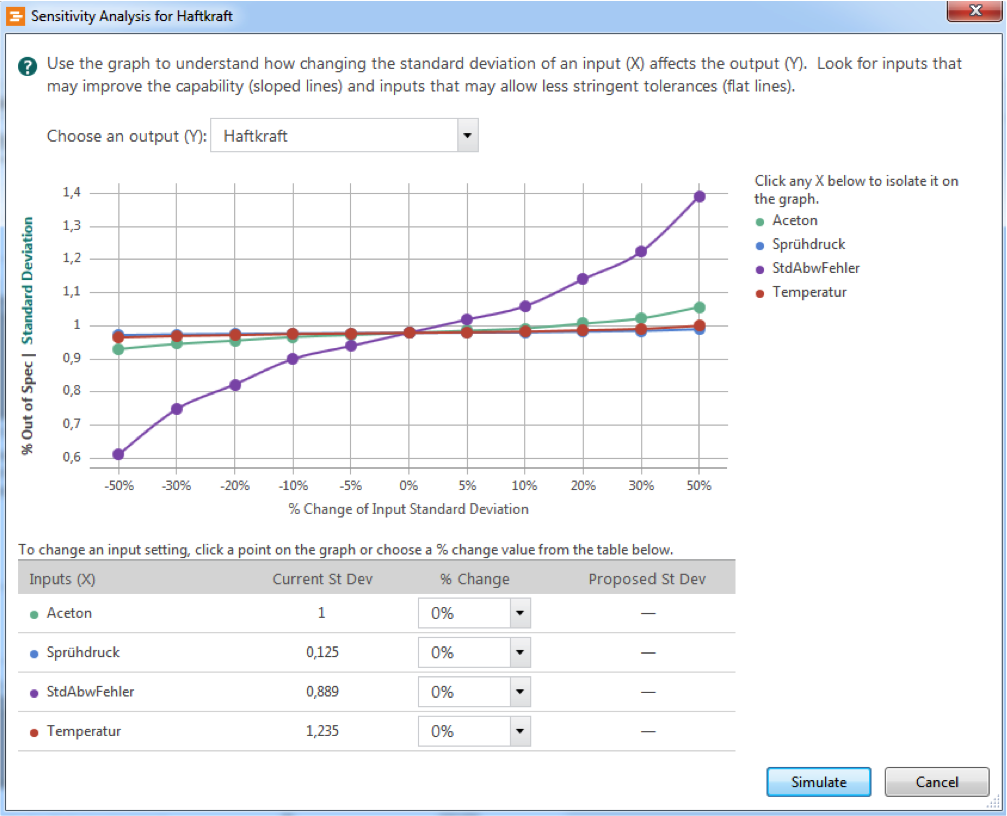Click the Proposed St Dev column header
This screenshot has width=1007, height=816.
(647, 579)
